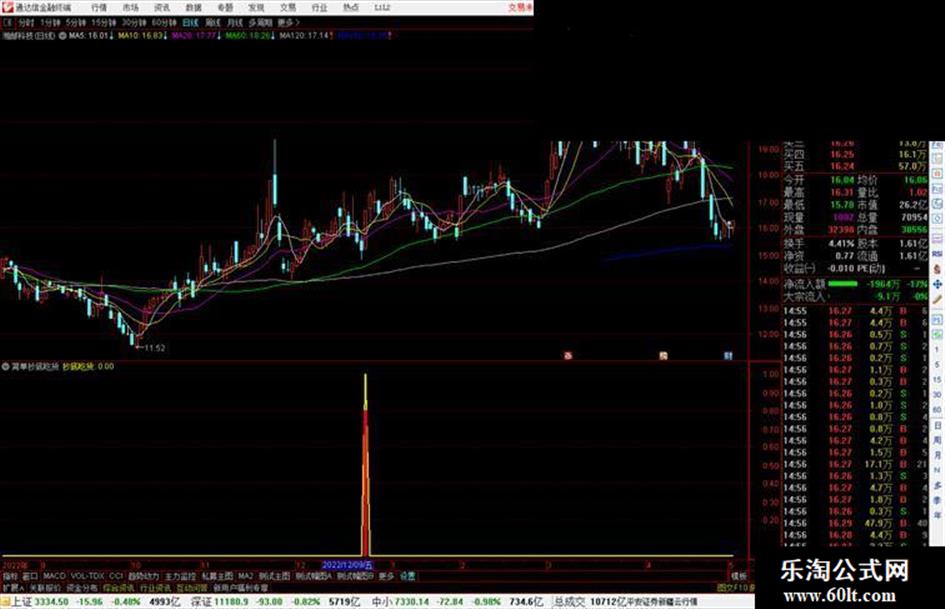The image size is (945, 609).
Task: Click the 换手 4.41% value
Action: click(841, 244)
